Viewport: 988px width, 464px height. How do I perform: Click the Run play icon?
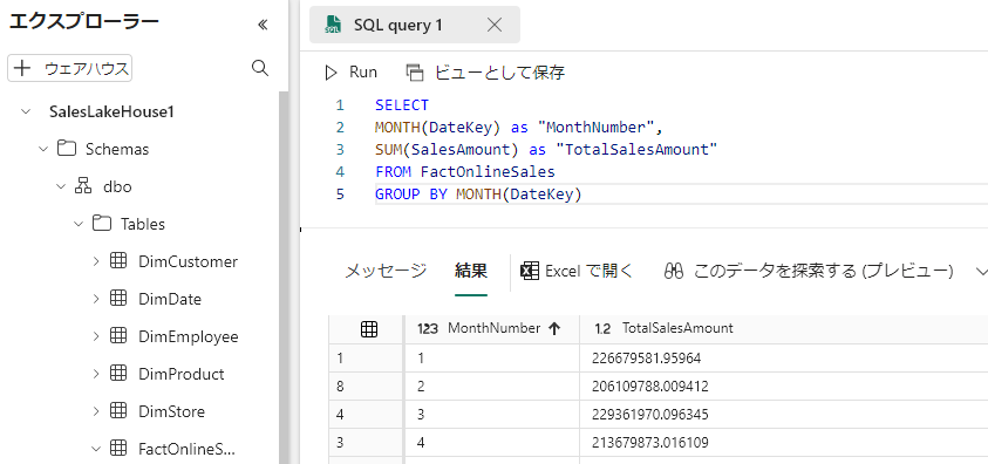tap(331, 72)
